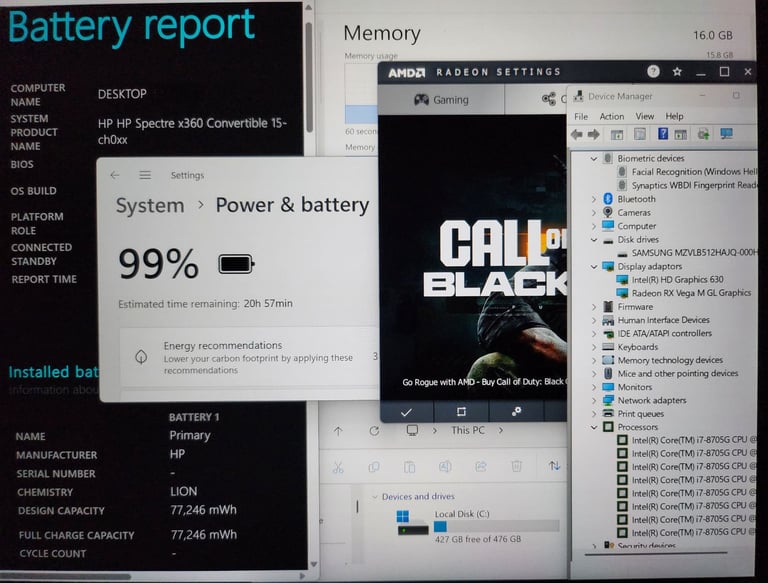Screen dimensions: 768x583
Task: Click the Sort arrows icon in File Explorer
Action: pyautogui.click(x=554, y=465)
